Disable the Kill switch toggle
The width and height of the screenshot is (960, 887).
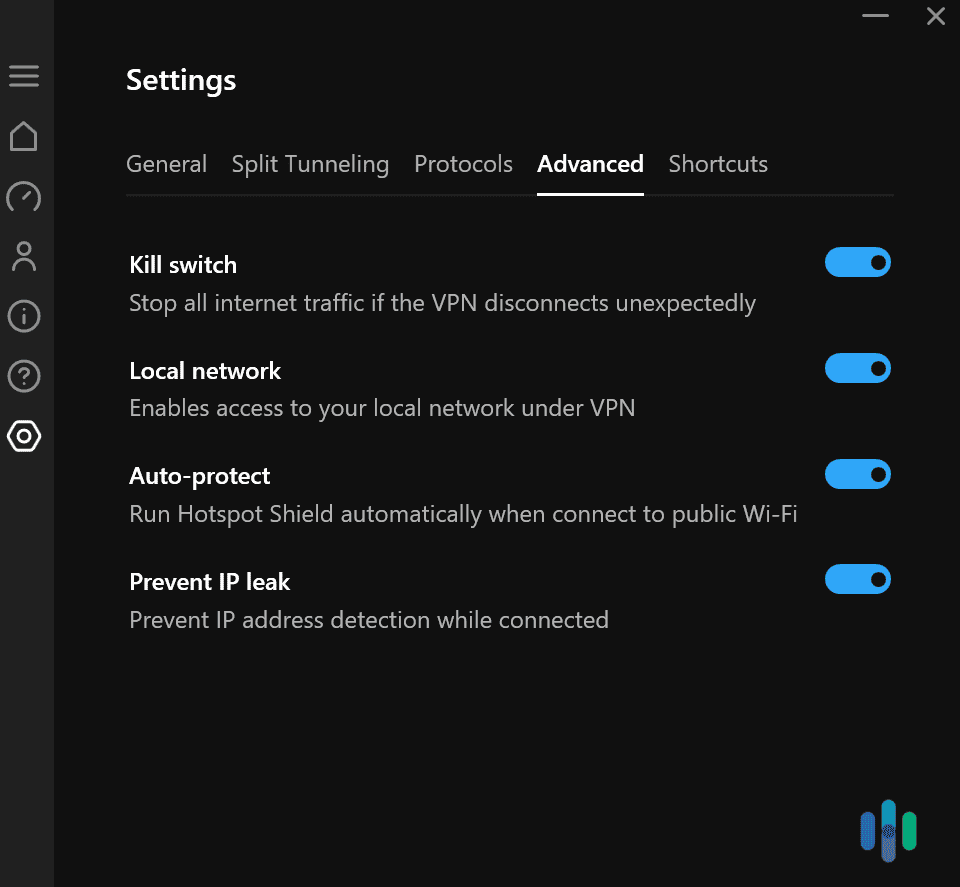pyautogui.click(x=857, y=262)
